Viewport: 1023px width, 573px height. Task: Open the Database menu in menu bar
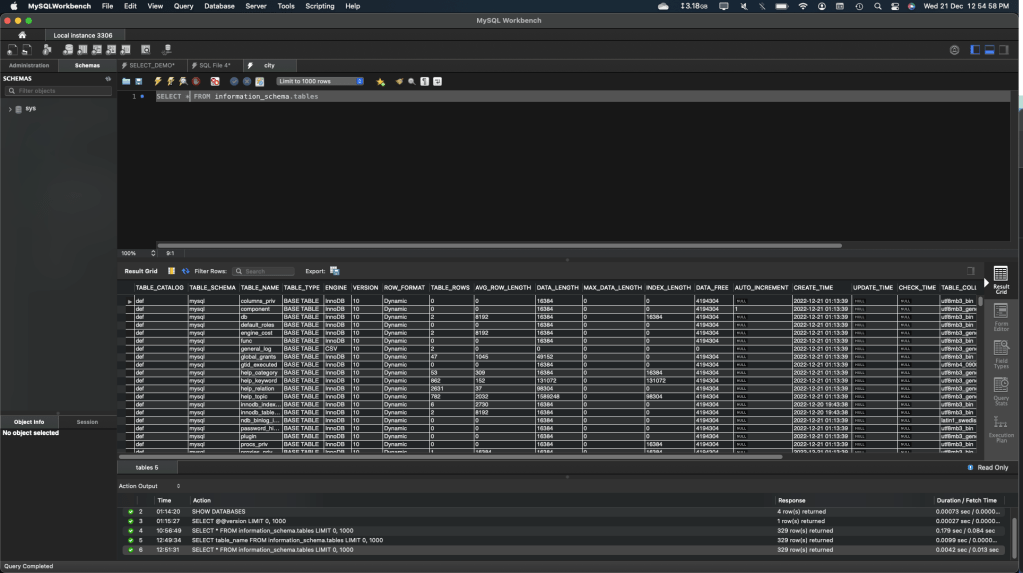(x=219, y=6)
